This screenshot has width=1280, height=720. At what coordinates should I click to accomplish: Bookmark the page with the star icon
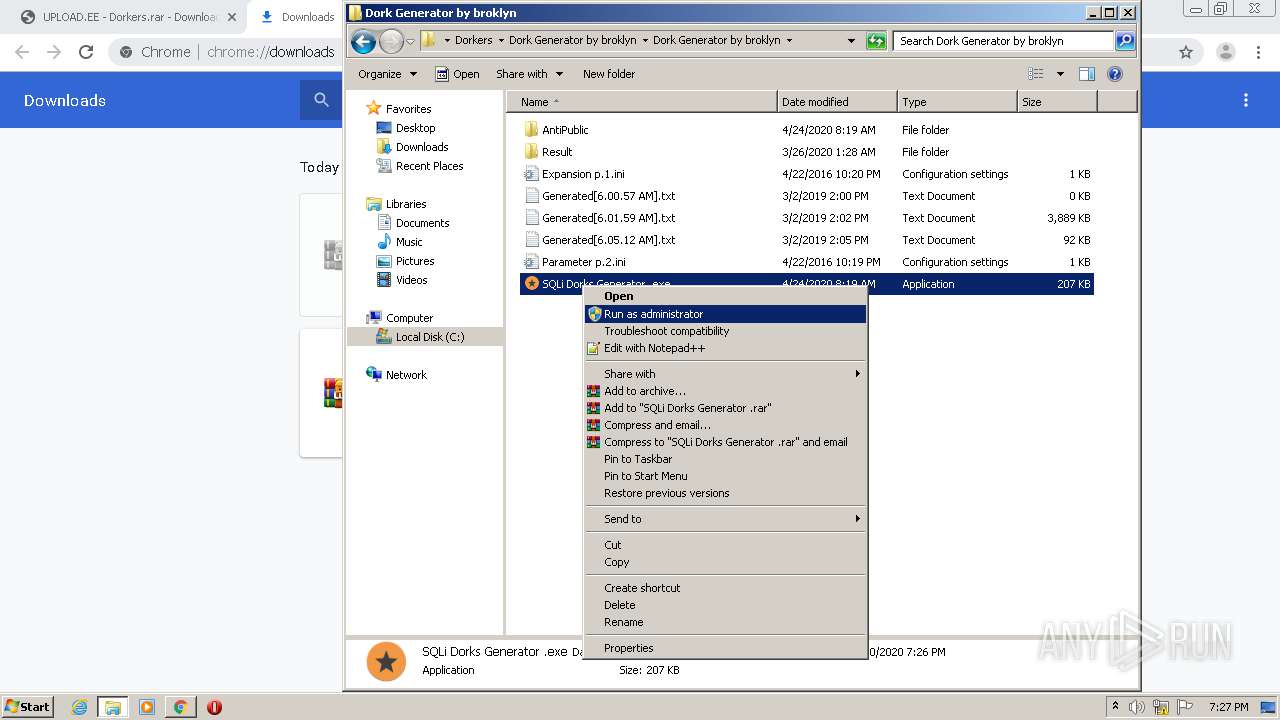coord(1186,52)
